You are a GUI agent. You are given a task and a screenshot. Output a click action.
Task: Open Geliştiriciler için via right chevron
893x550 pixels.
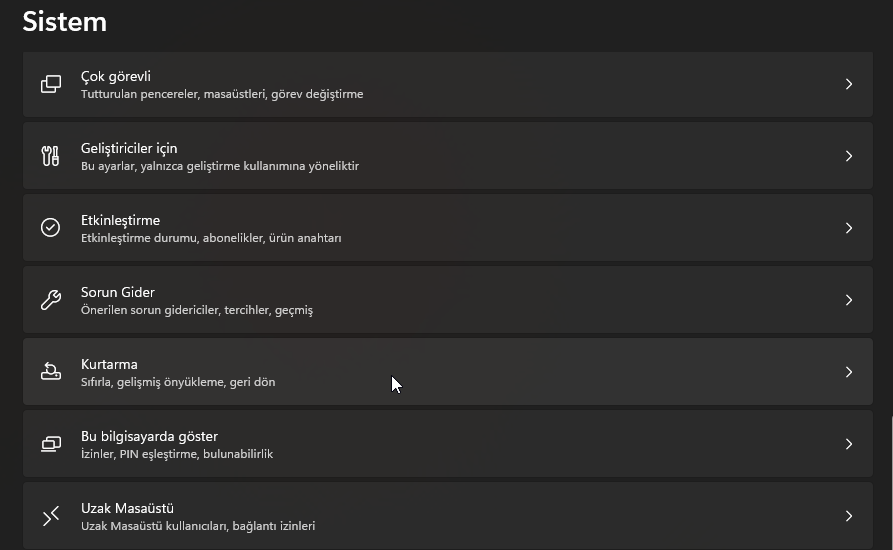[849, 156]
